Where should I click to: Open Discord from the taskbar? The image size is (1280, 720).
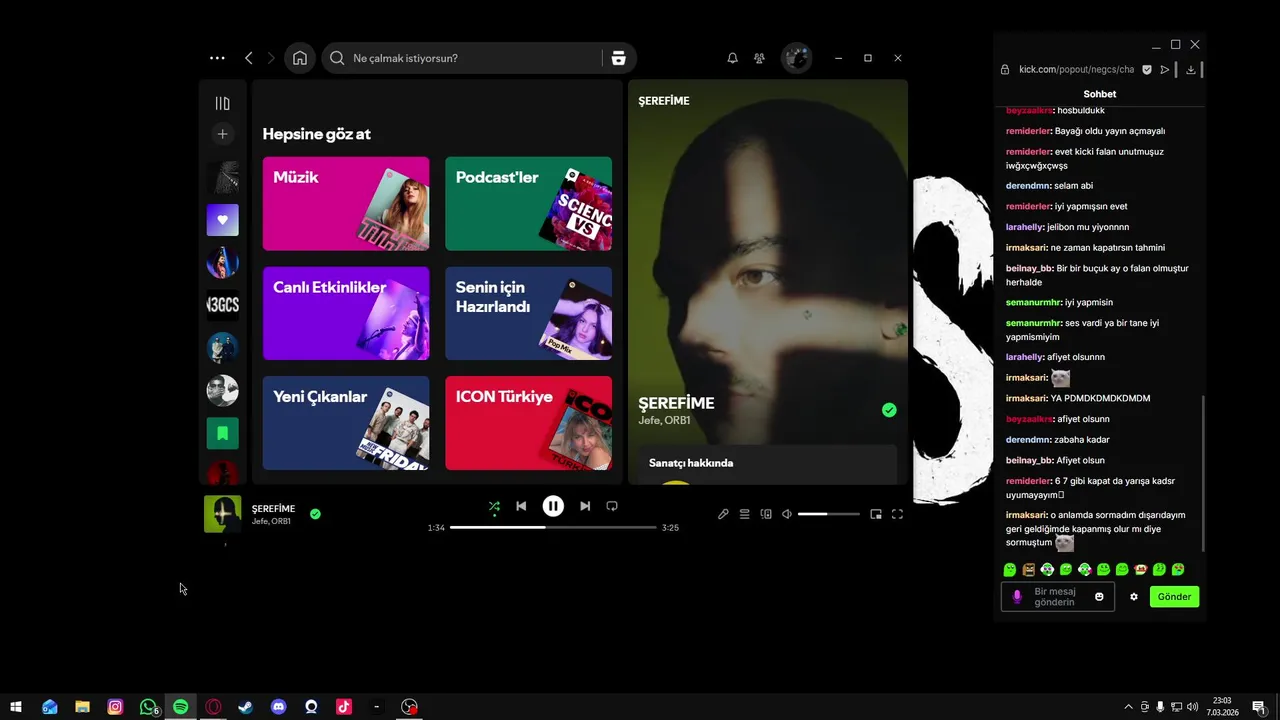pyautogui.click(x=279, y=707)
